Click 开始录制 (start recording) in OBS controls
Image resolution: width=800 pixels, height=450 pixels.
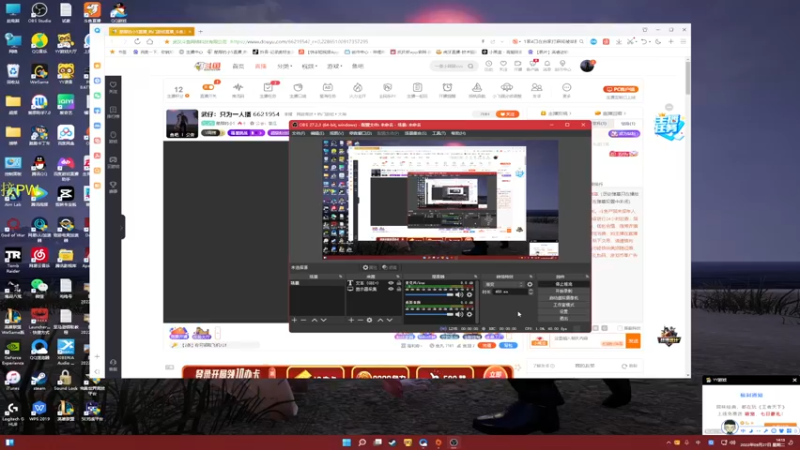563,291
